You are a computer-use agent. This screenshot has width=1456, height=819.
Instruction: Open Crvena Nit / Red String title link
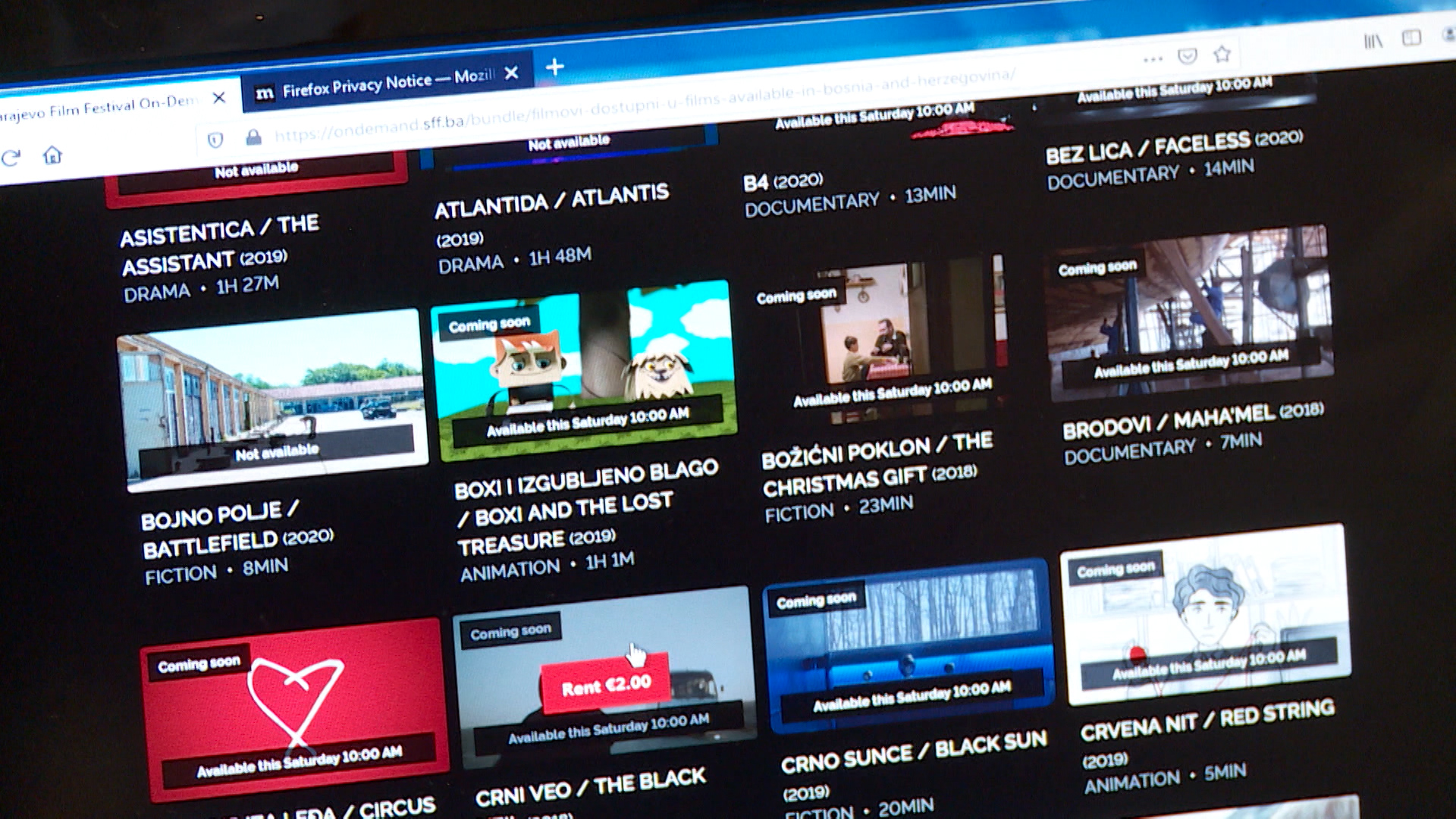[1207, 720]
